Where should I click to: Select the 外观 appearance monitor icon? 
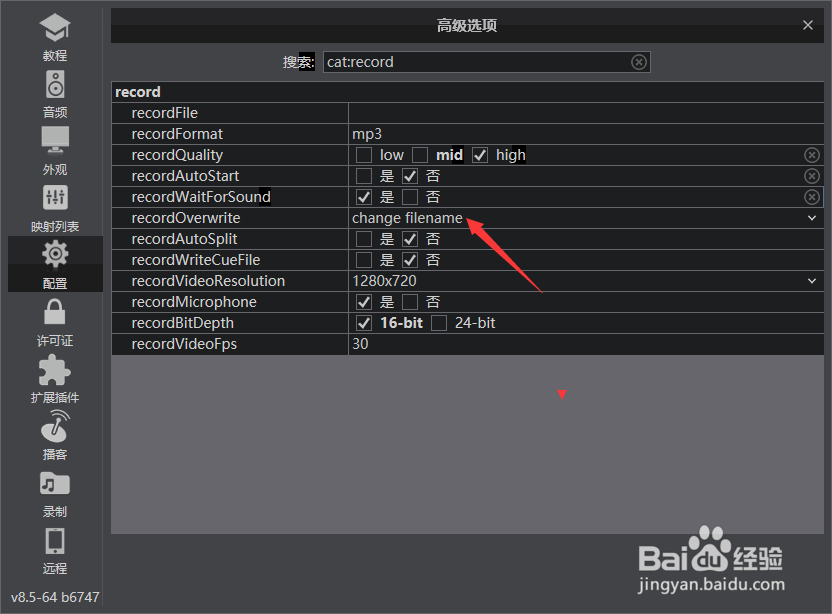click(x=55, y=140)
